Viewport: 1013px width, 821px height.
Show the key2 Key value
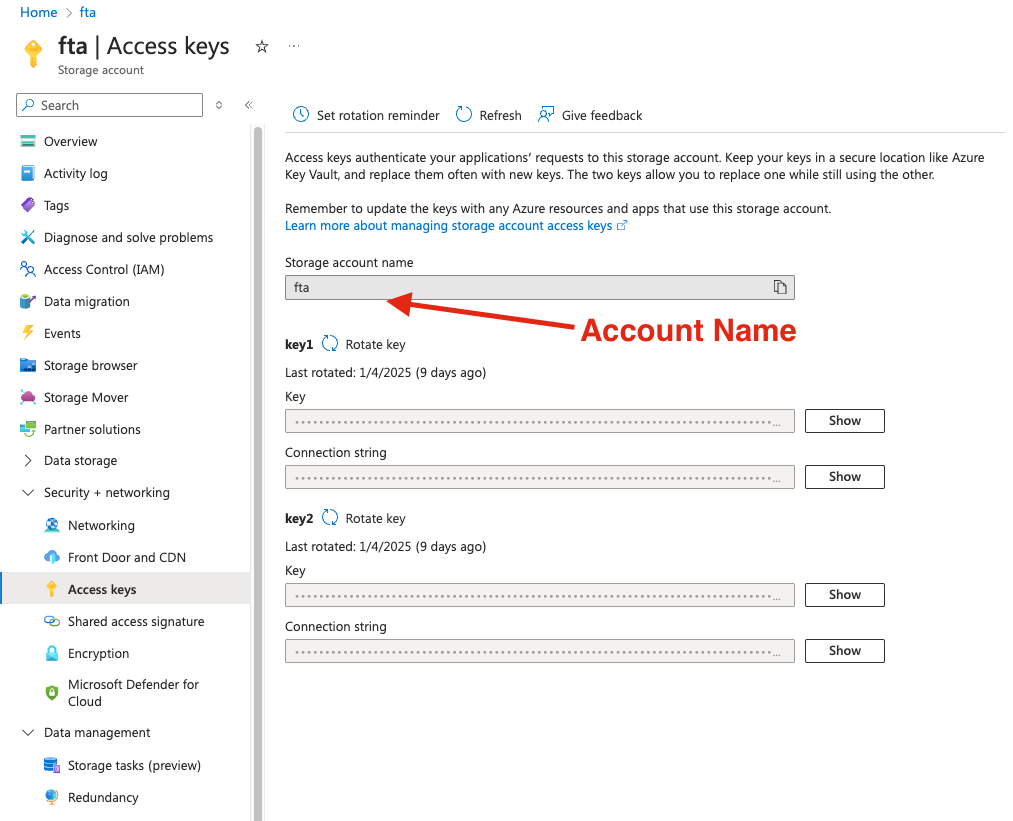coord(844,594)
